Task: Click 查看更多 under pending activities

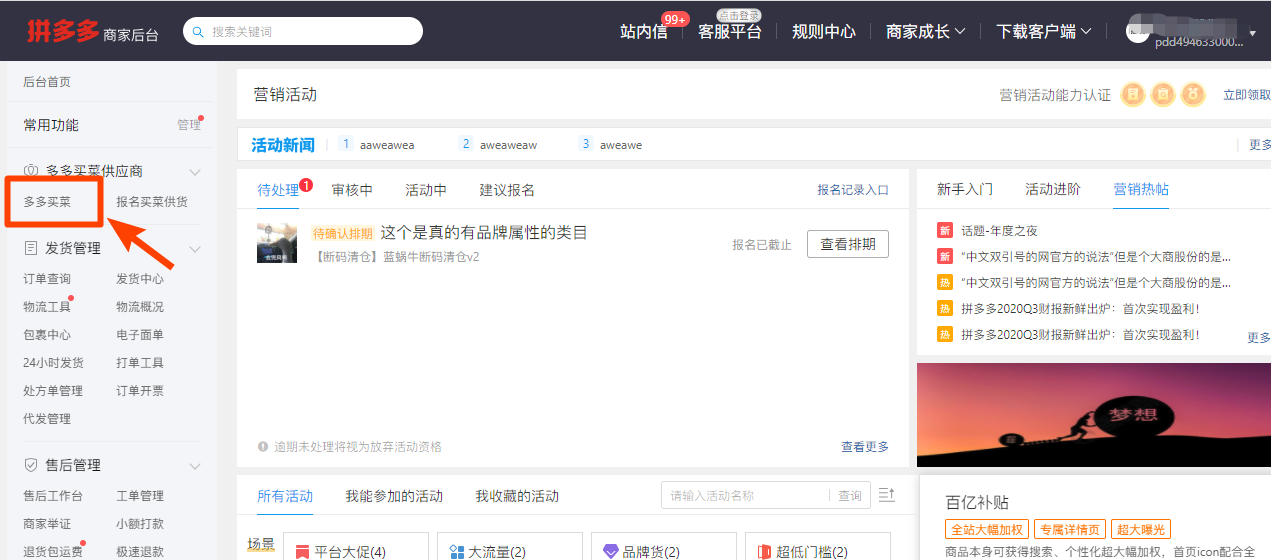Action: tap(865, 447)
